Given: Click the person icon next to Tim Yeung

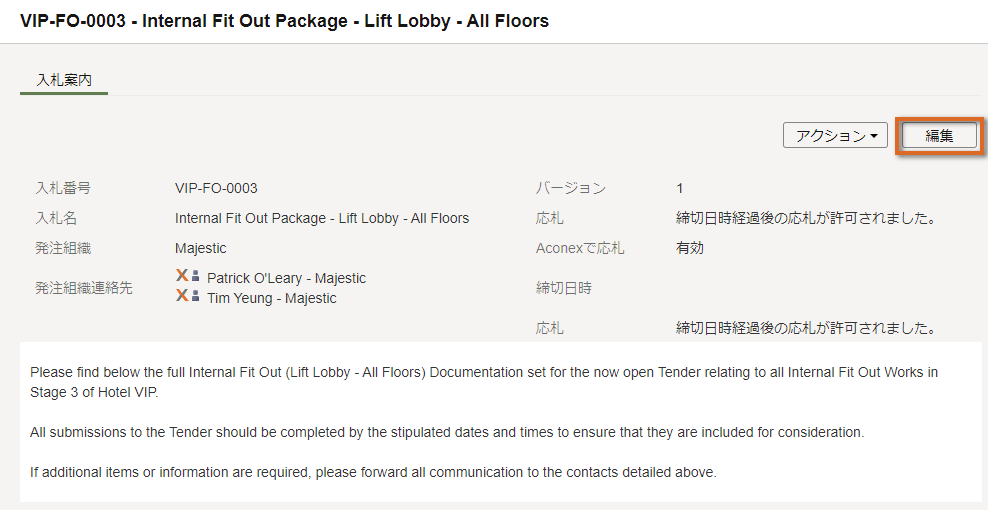Looking at the screenshot, I should click(195, 296).
